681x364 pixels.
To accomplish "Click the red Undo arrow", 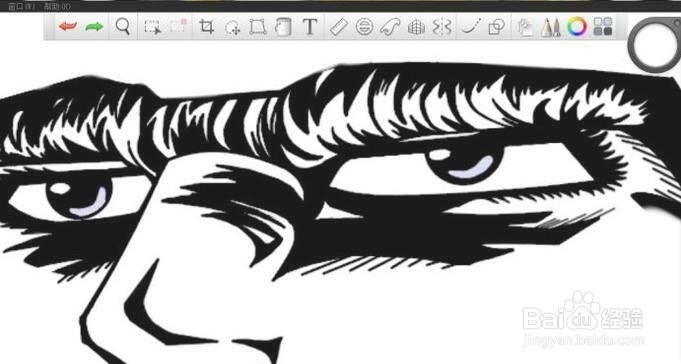I will click(68, 26).
